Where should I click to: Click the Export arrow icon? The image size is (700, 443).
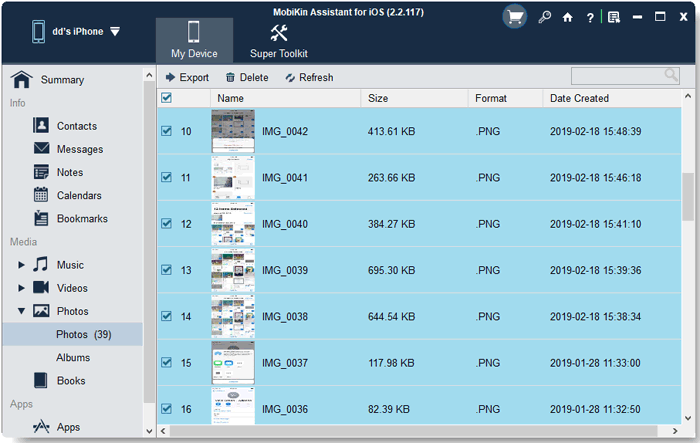tap(170, 77)
